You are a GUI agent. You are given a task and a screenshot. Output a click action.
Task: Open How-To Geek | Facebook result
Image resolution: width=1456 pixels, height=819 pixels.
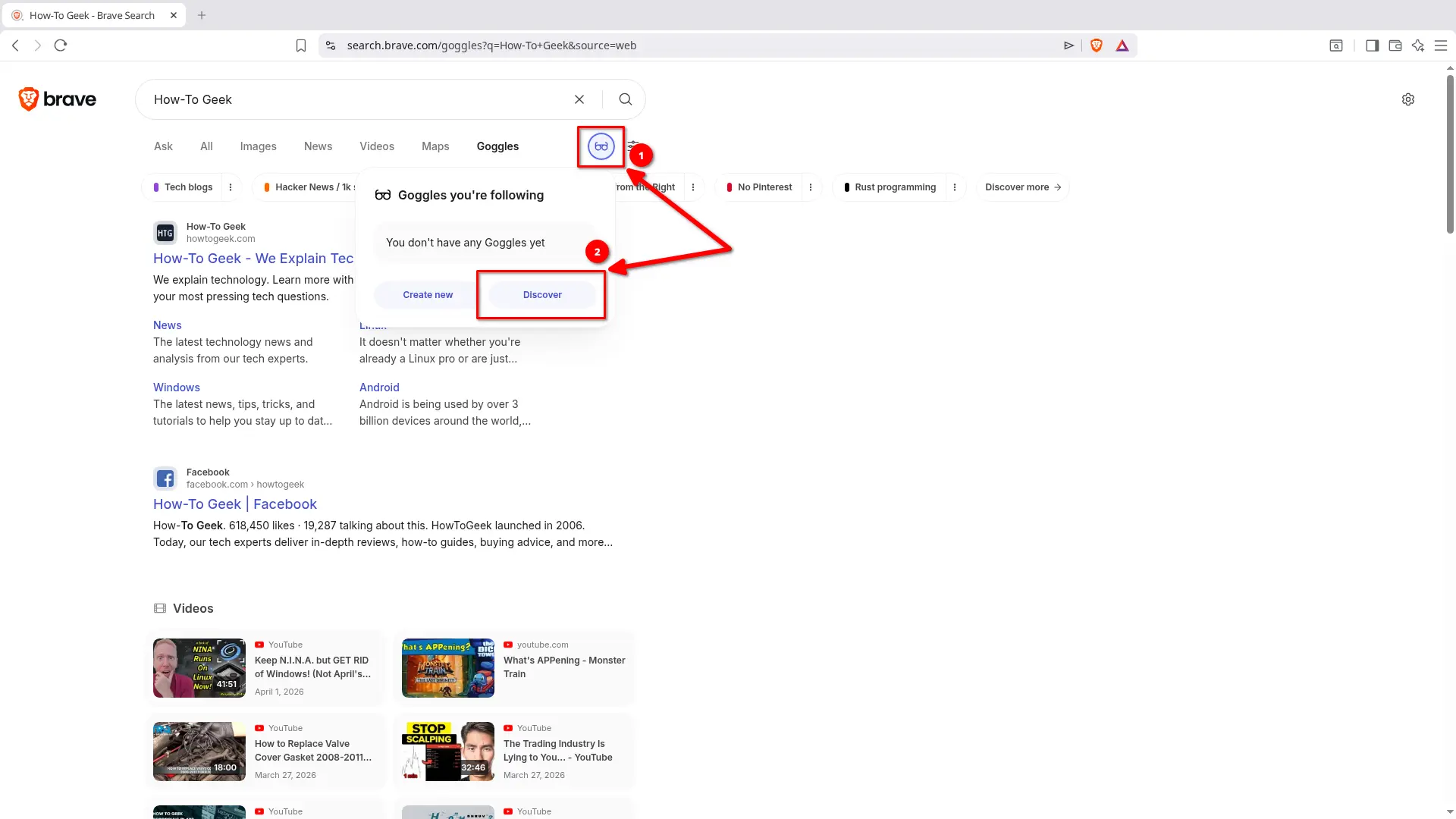pos(235,504)
